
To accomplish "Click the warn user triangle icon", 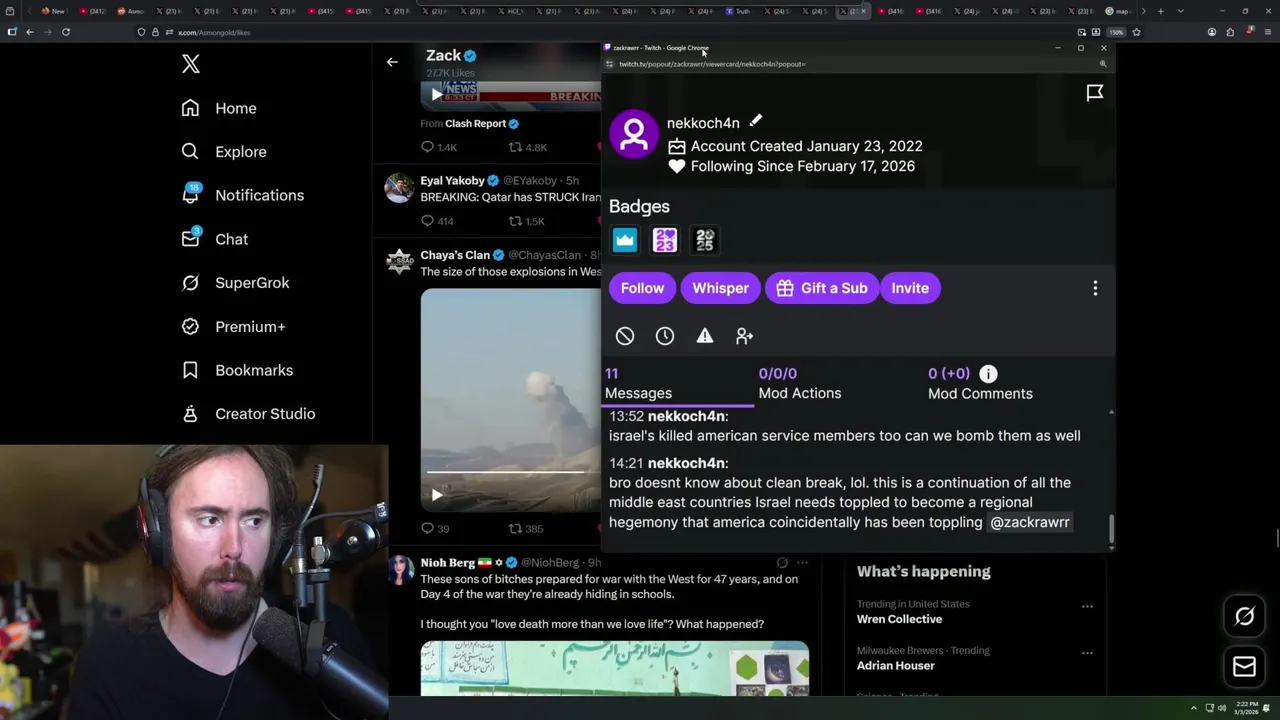I will tap(705, 336).
